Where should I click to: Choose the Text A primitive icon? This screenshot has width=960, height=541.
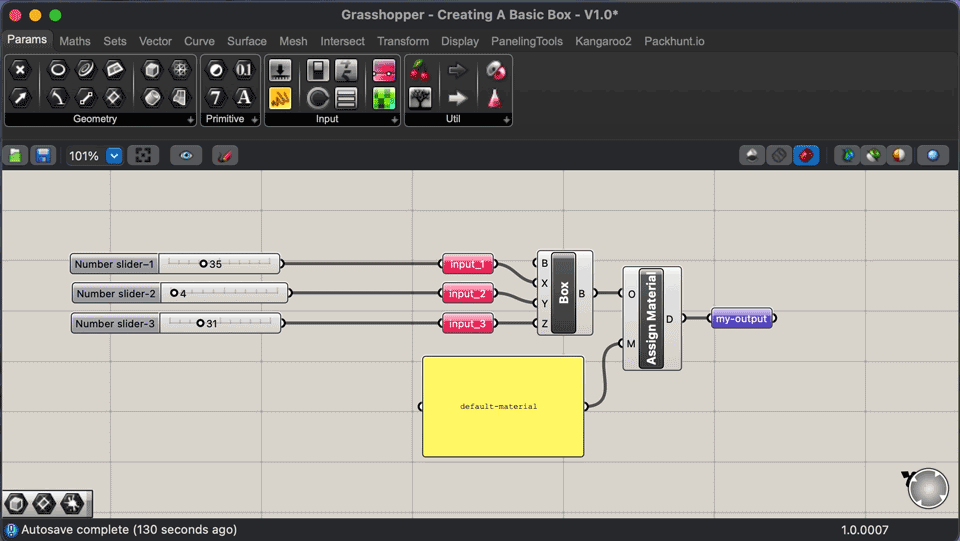[x=244, y=97]
